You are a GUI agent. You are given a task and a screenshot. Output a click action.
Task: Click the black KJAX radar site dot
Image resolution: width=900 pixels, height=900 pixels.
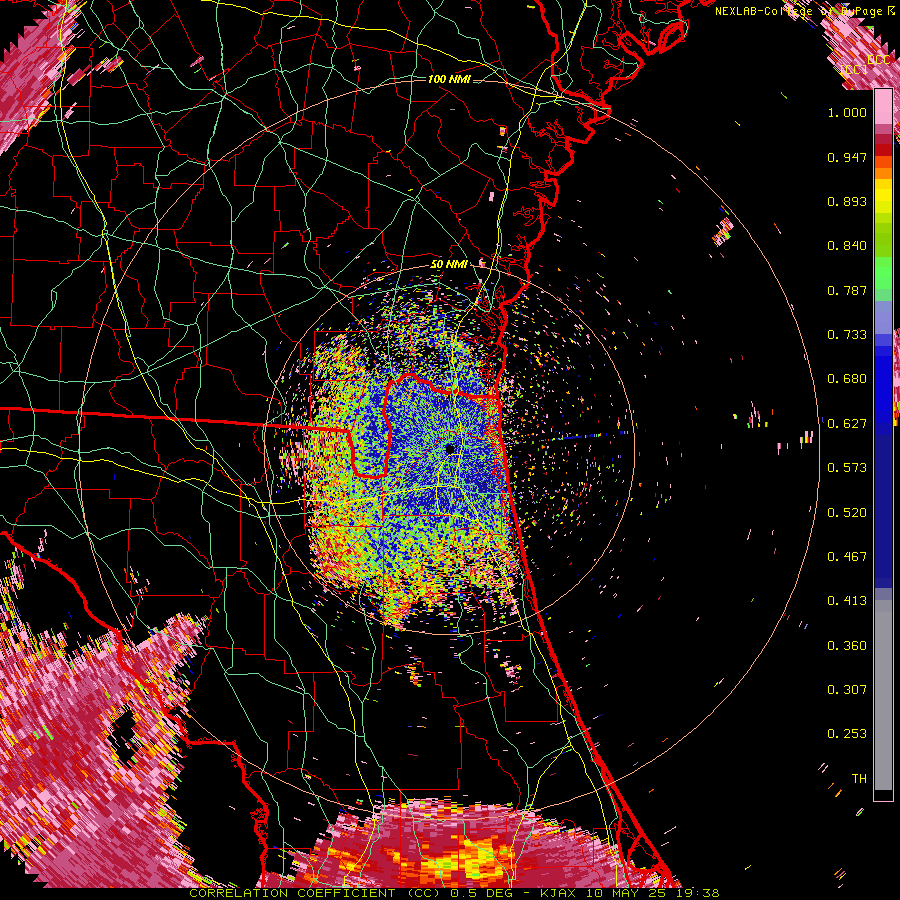450,449
